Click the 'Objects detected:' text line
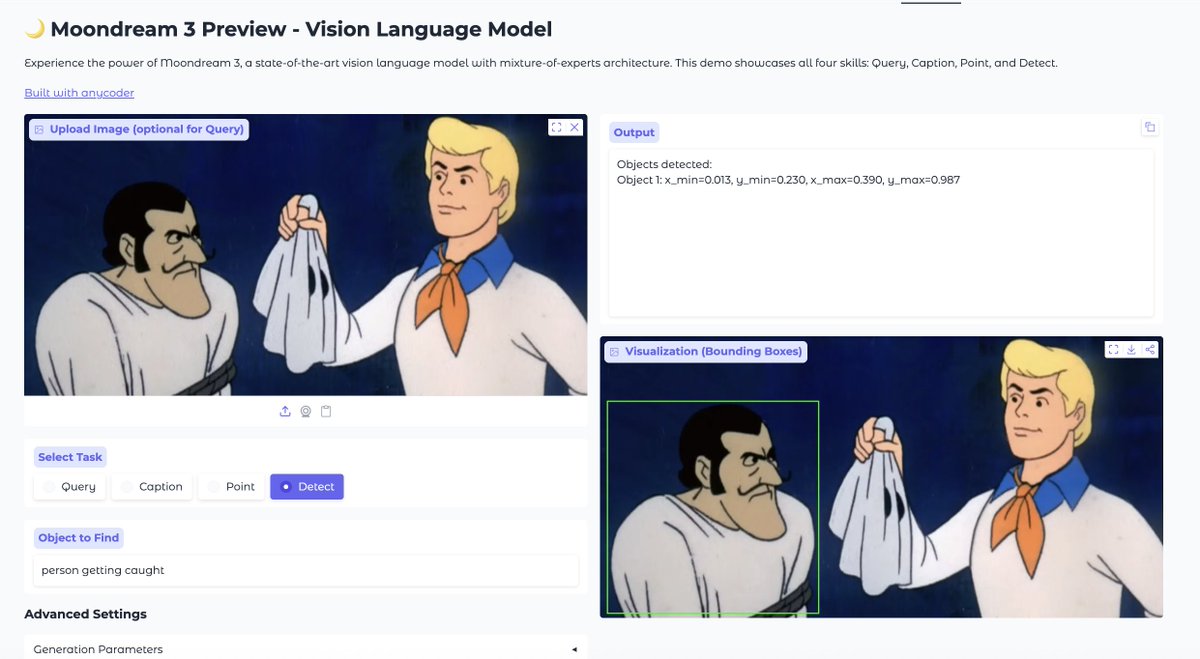 (664, 164)
